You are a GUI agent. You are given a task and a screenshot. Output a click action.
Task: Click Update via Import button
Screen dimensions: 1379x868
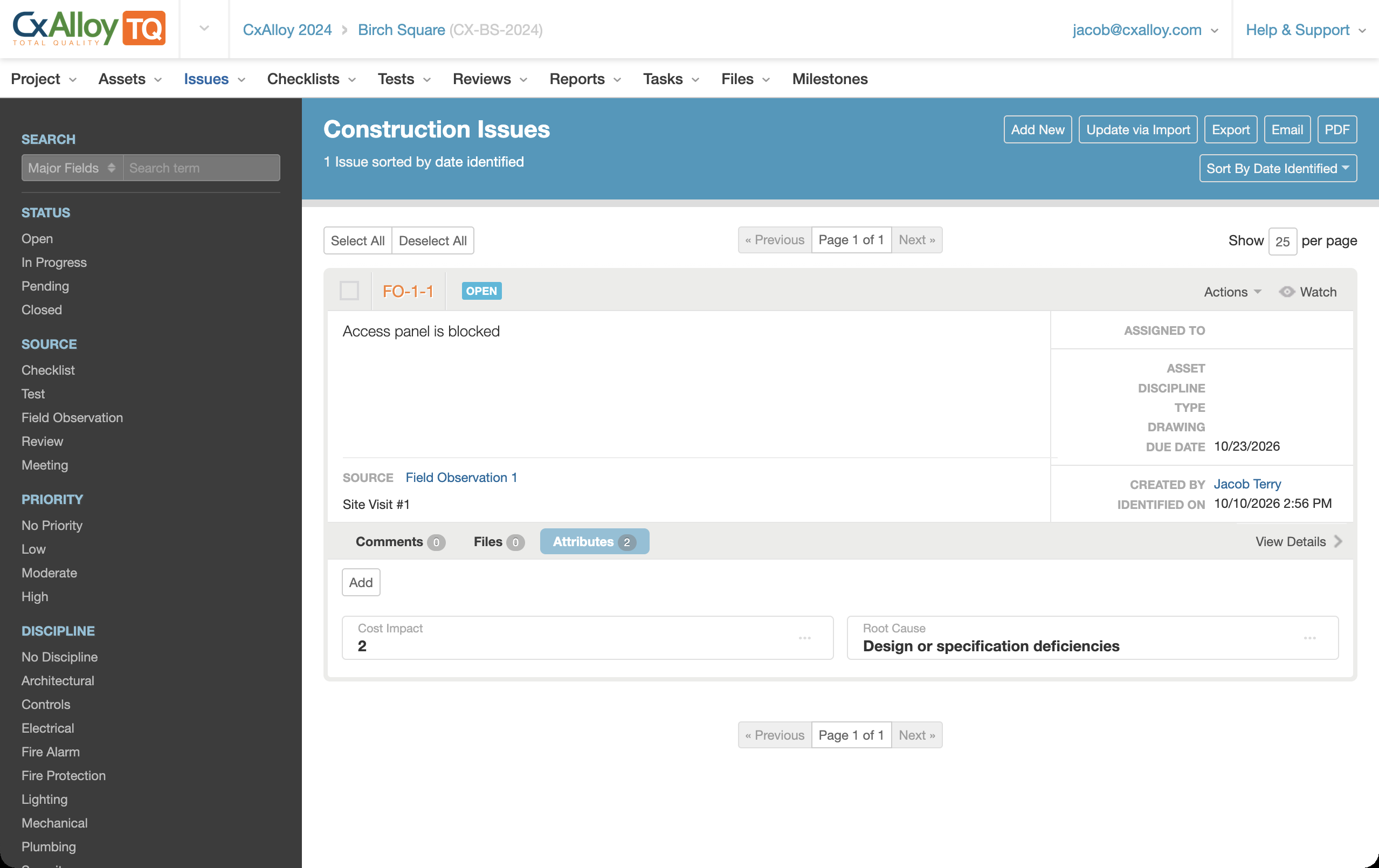[x=1138, y=130]
